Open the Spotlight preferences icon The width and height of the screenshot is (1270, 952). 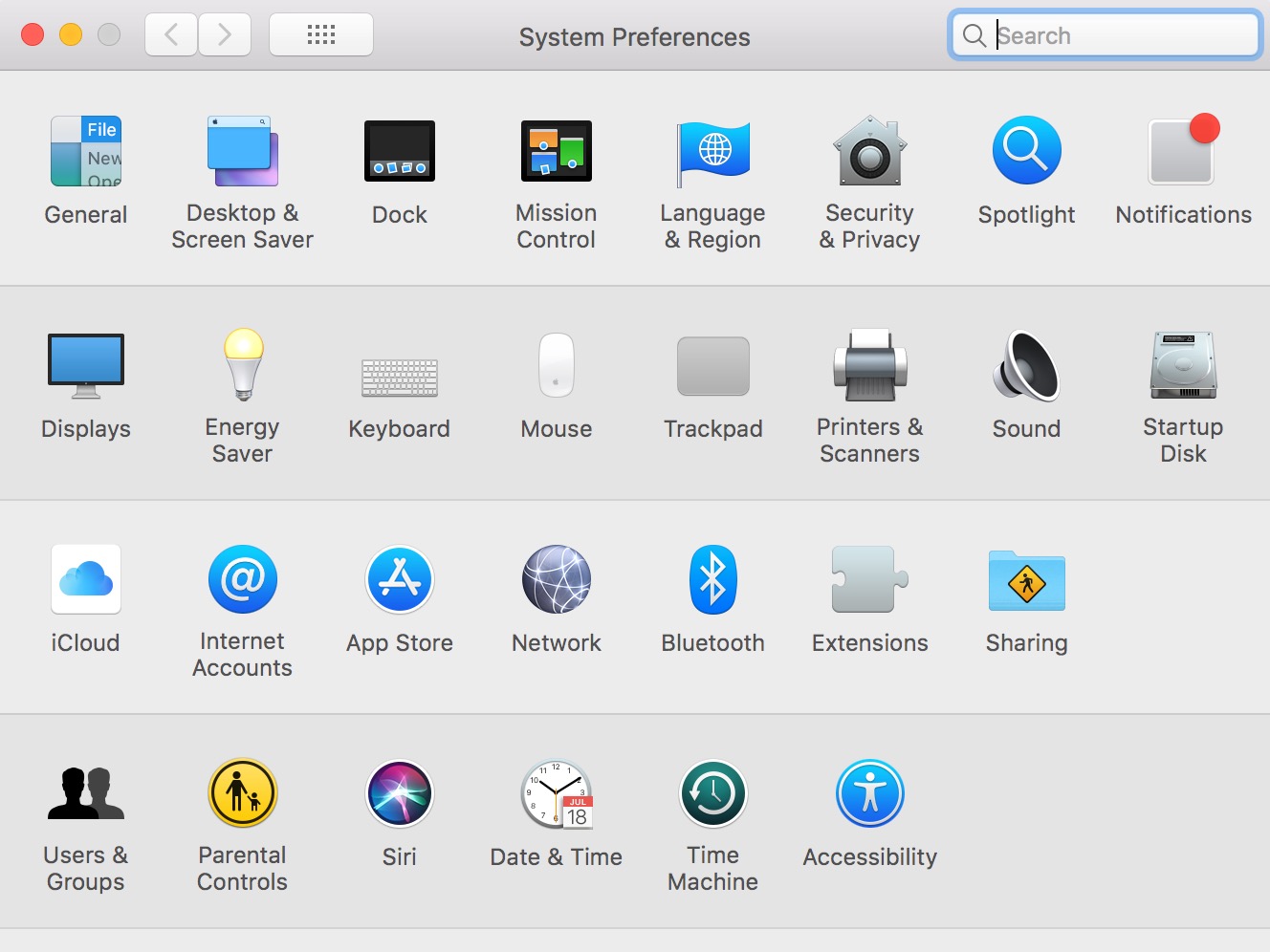click(1027, 151)
